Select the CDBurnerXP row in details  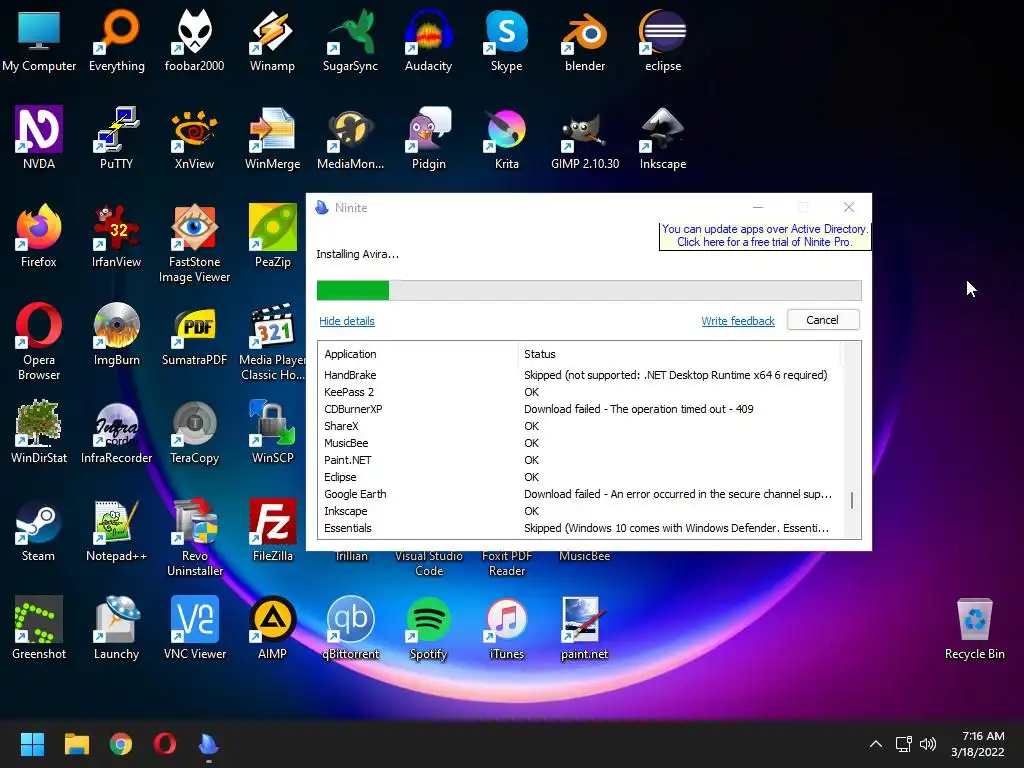[x=581, y=409]
